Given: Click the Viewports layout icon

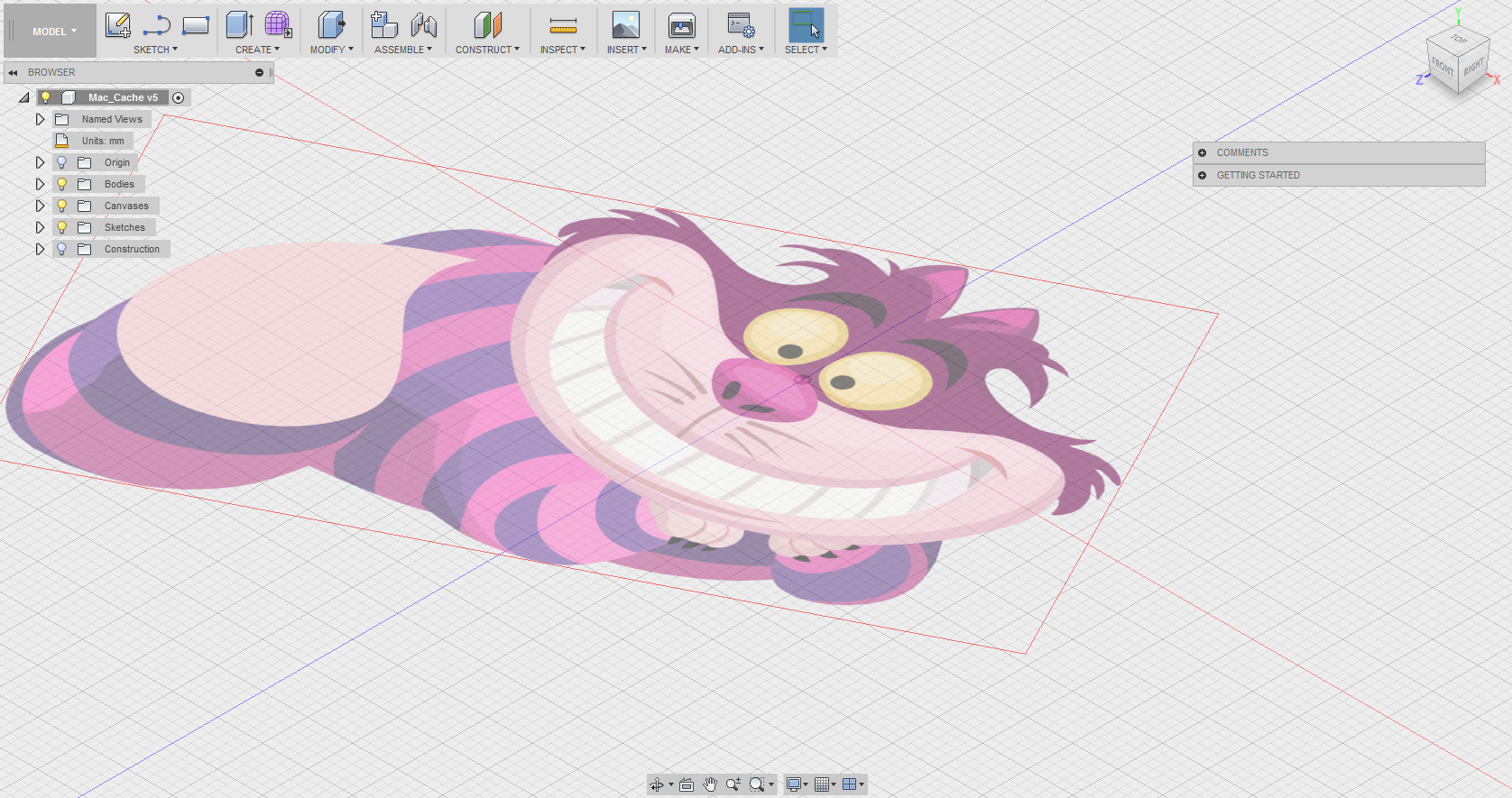Looking at the screenshot, I should [x=849, y=784].
